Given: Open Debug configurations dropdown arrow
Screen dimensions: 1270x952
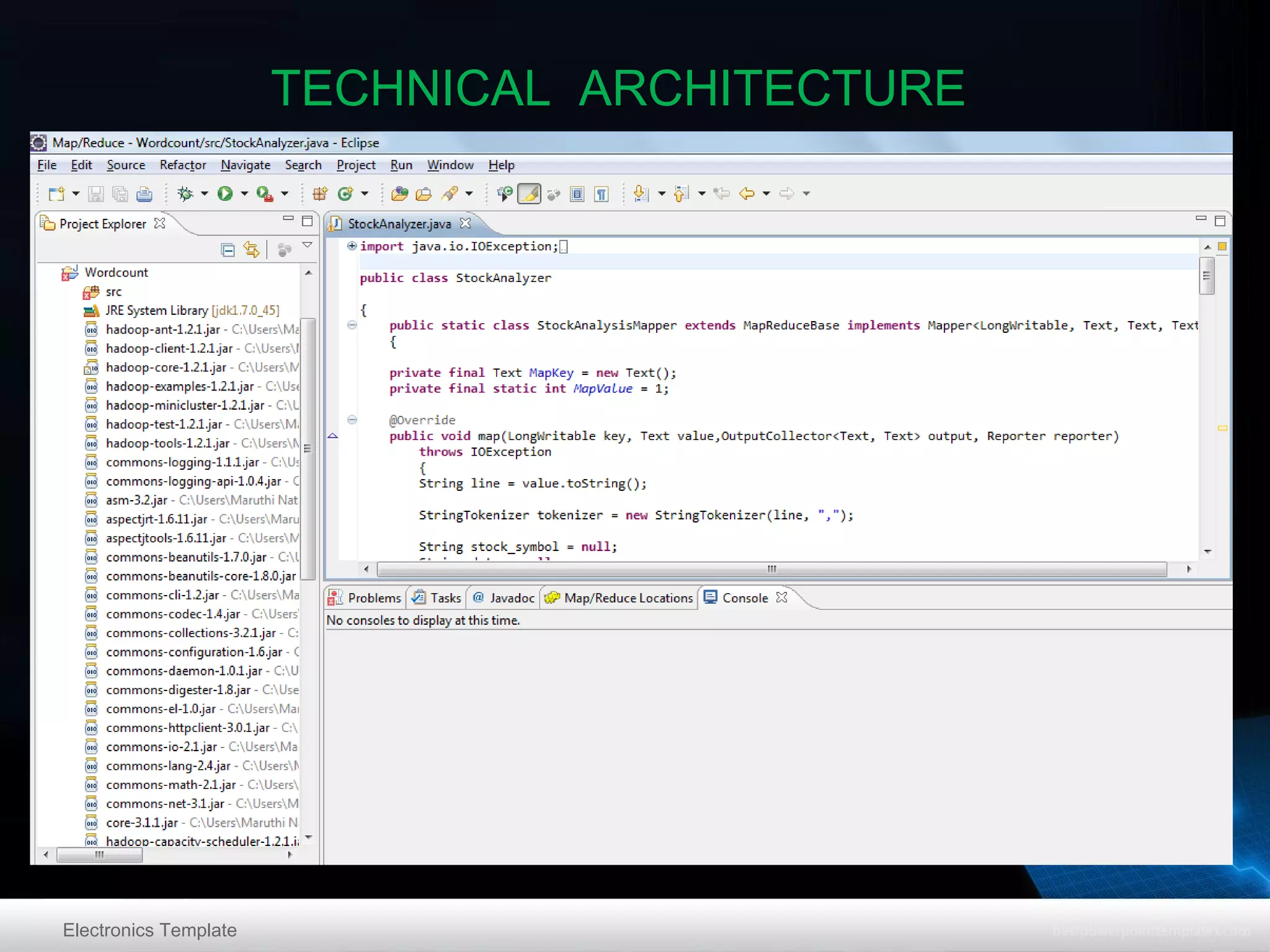Looking at the screenshot, I should tap(204, 194).
